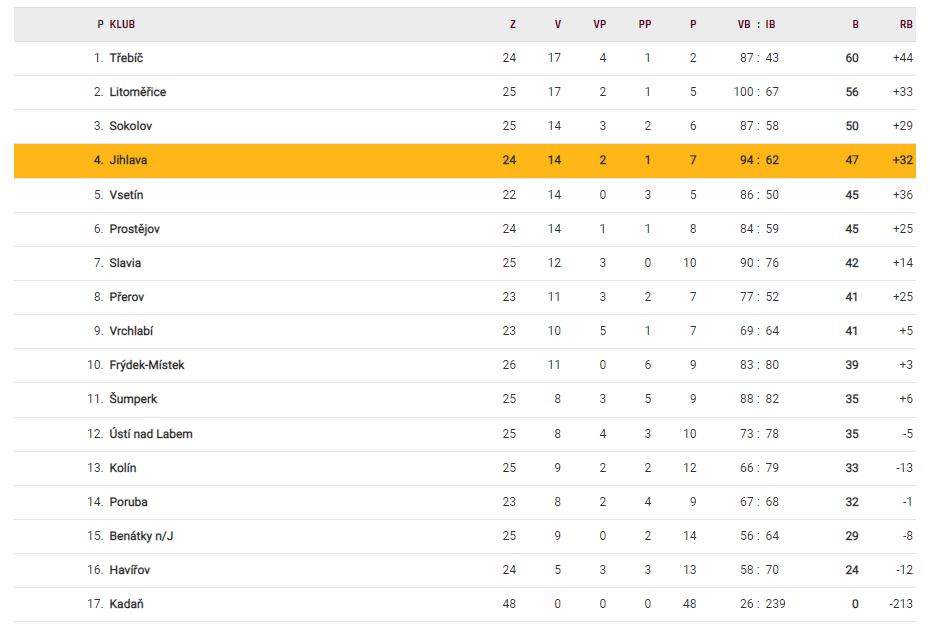Click the VB : IB column header

pyautogui.click(x=758, y=24)
